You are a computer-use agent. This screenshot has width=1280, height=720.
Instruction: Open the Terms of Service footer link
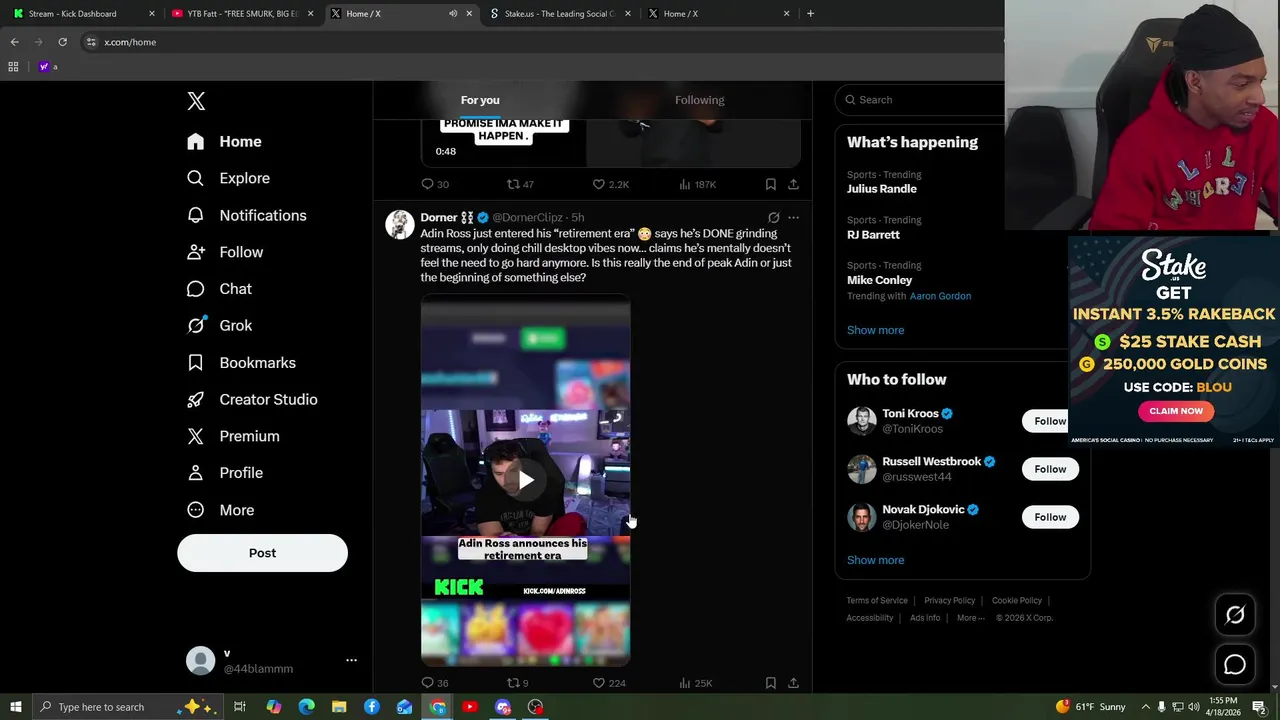click(x=877, y=601)
